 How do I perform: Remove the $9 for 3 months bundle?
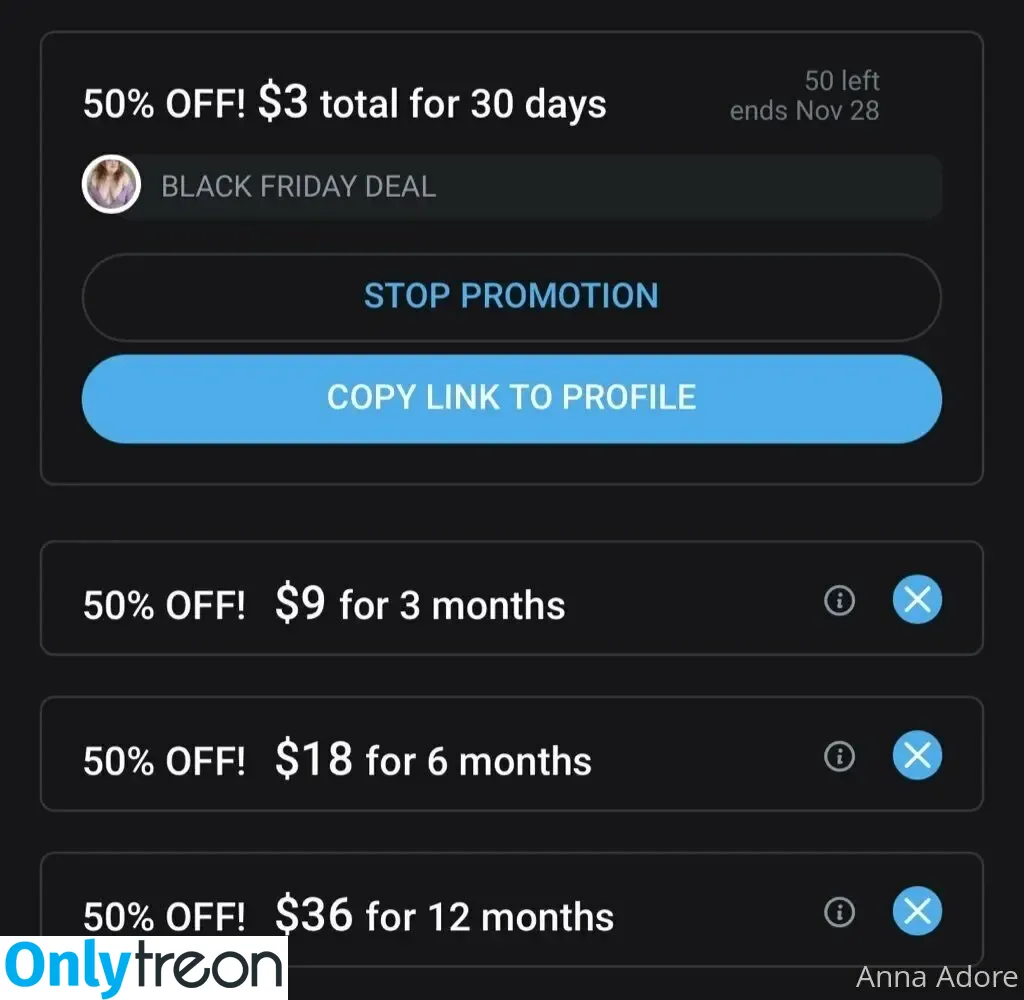click(x=917, y=599)
